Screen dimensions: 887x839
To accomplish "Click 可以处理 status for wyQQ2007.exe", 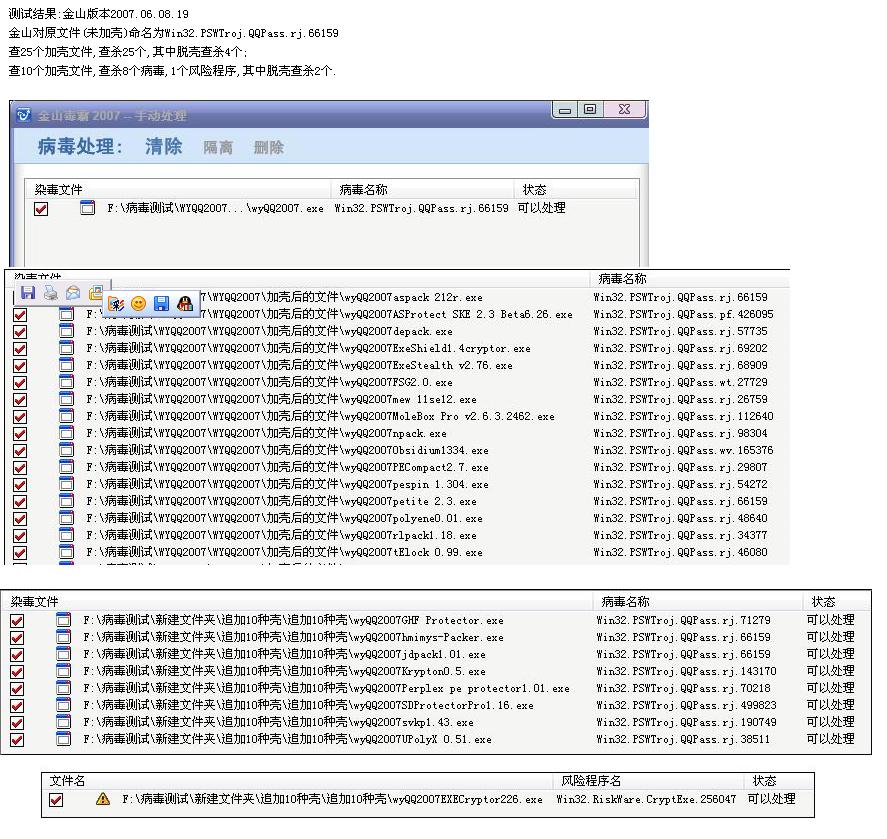I will [x=541, y=208].
